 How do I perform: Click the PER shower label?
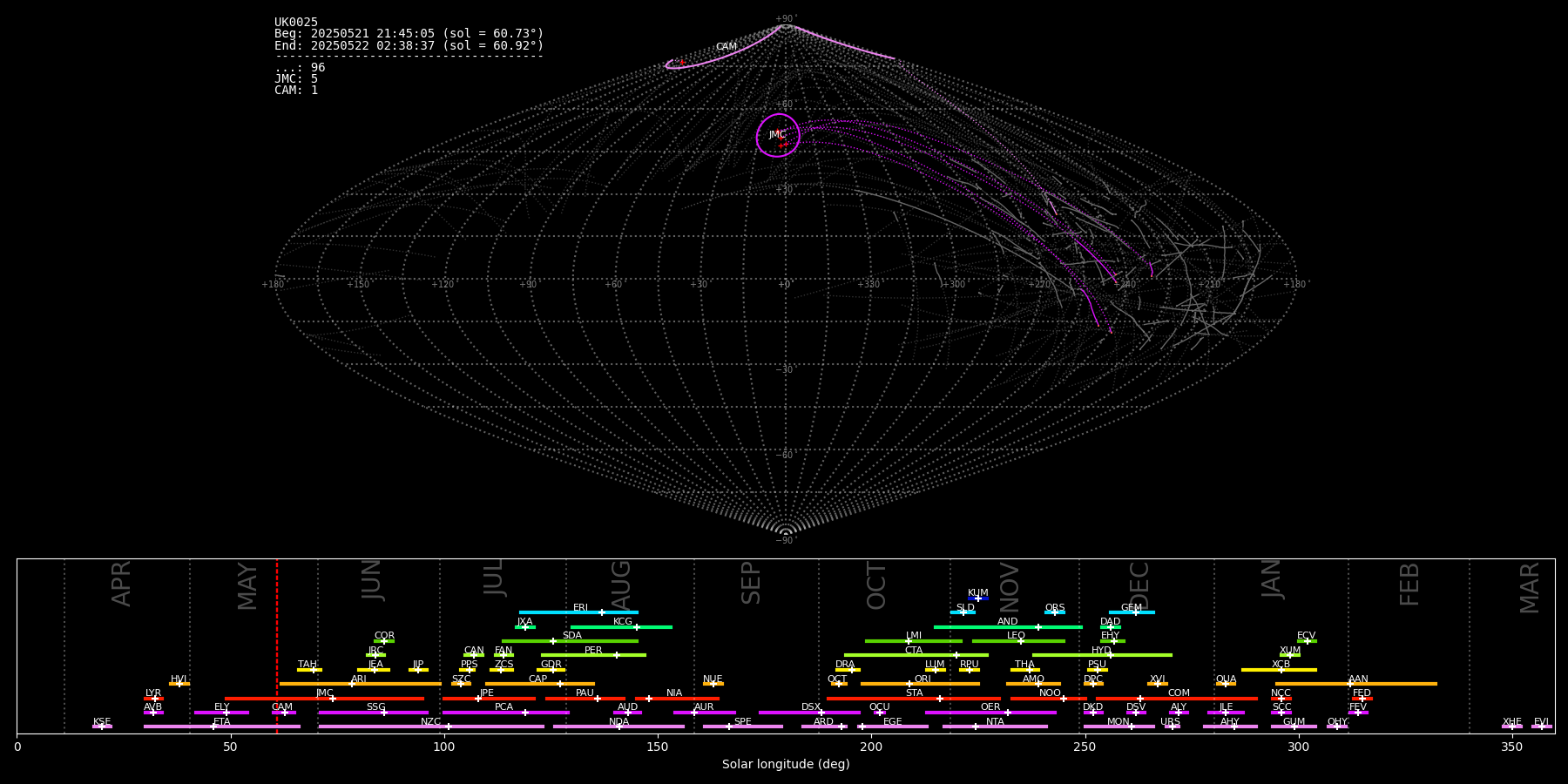[x=593, y=651]
